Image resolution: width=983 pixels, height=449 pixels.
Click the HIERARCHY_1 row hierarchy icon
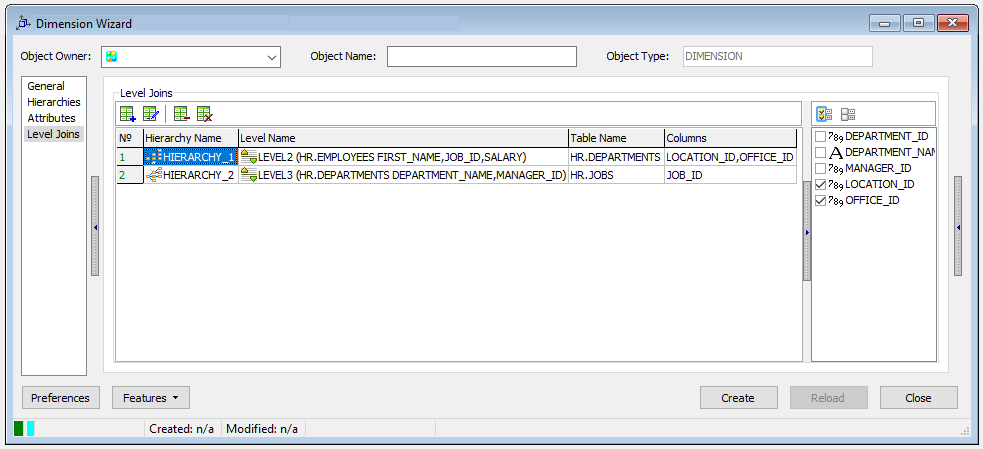click(x=154, y=157)
